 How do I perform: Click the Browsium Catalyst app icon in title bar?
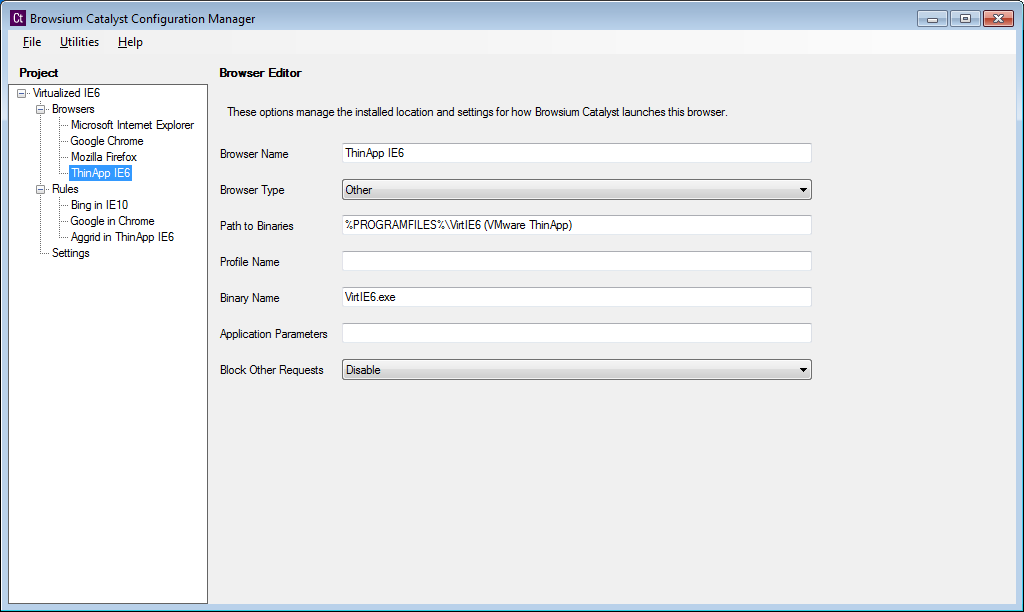tap(18, 18)
